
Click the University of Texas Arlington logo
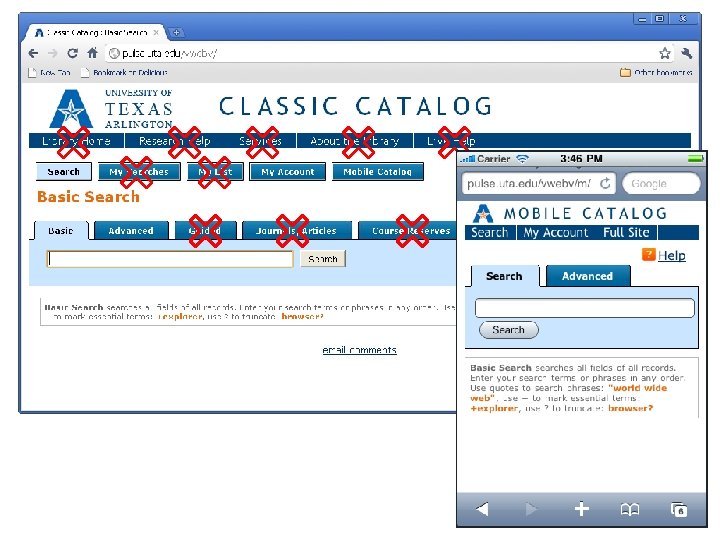point(111,108)
